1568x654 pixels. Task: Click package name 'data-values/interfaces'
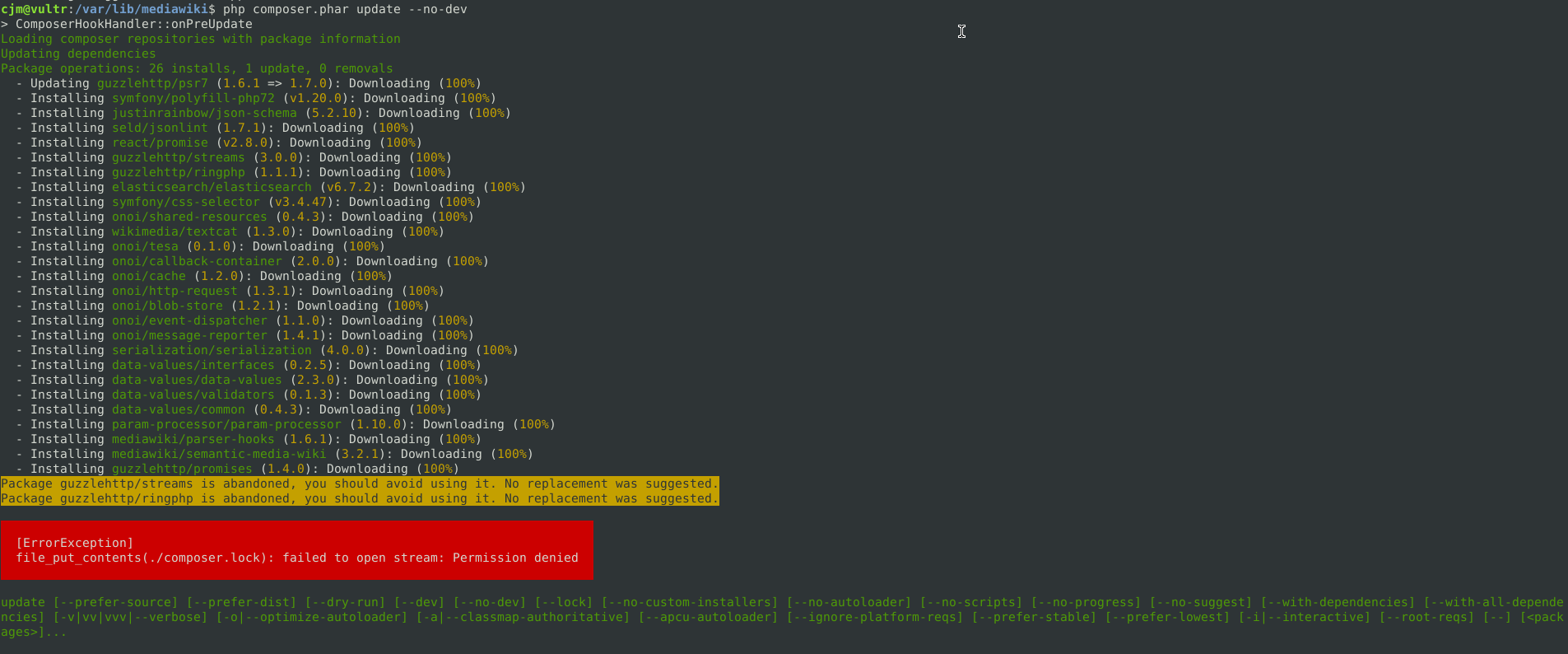point(193,365)
